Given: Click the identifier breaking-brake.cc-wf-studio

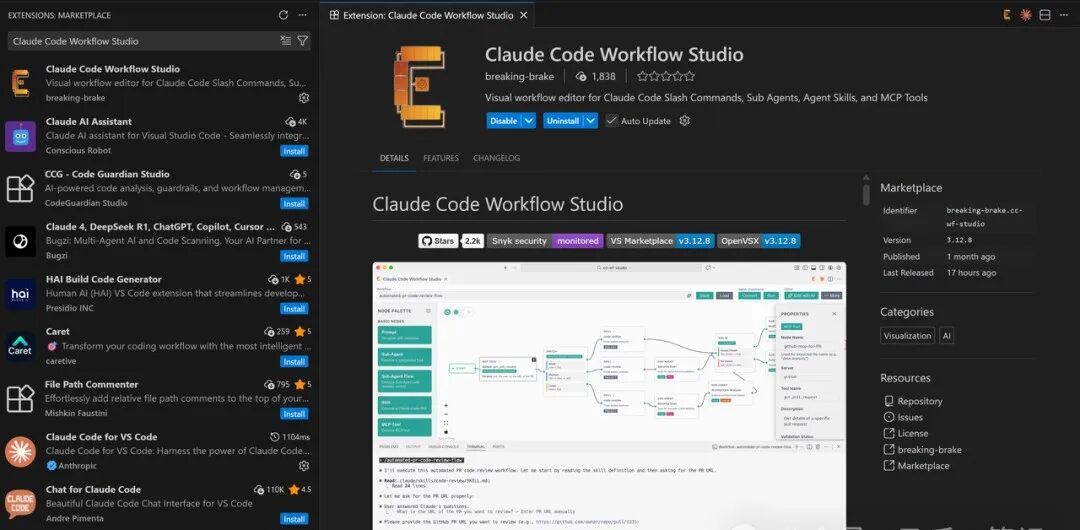Looking at the screenshot, I should coord(984,217).
